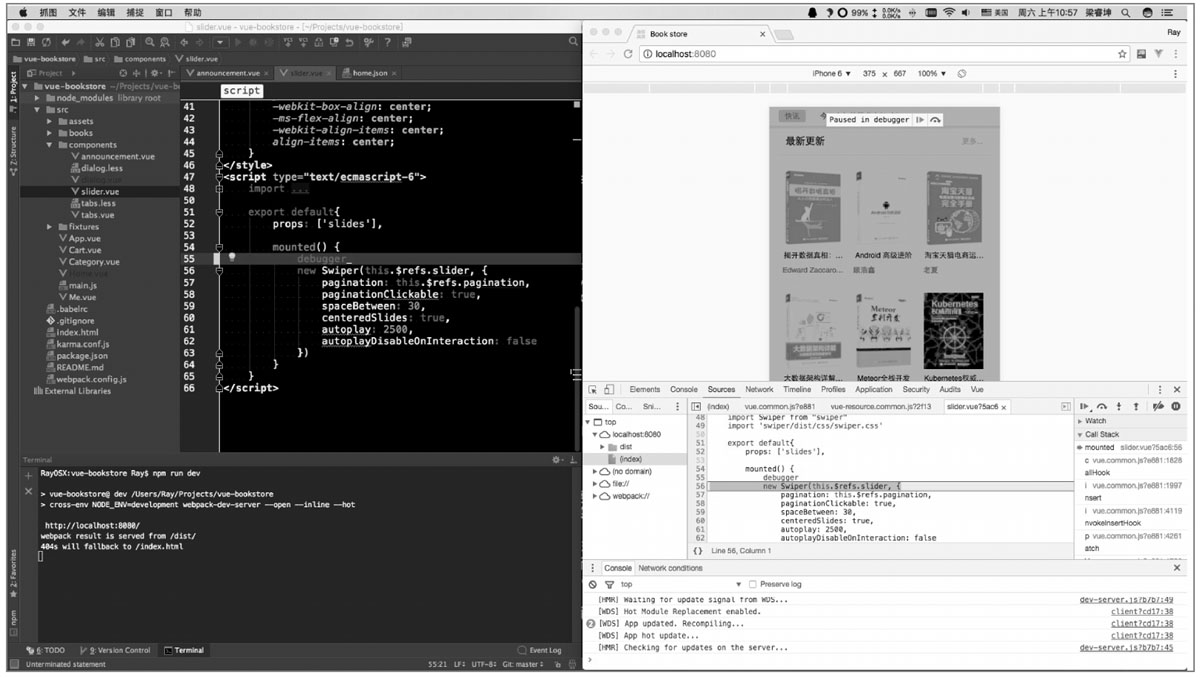The height and width of the screenshot is (678, 1200).
Task: Step into next function call in DevTools
Action: (x=1119, y=407)
